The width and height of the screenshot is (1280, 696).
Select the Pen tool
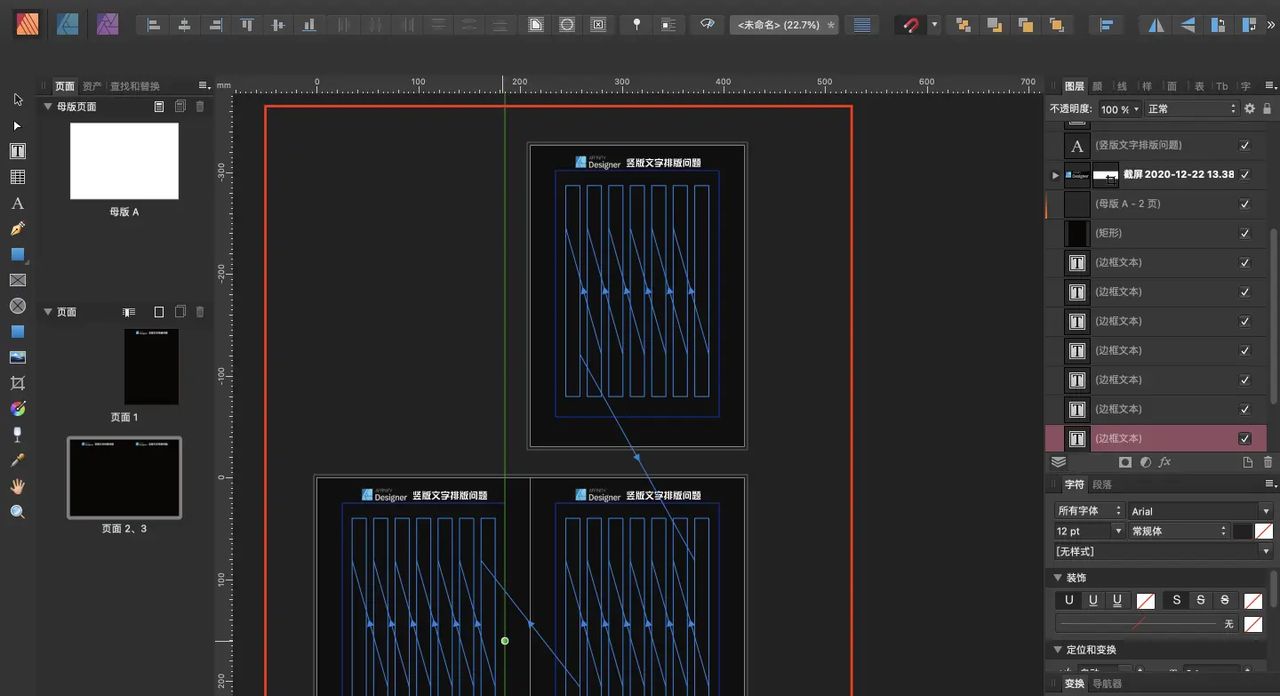click(16, 228)
